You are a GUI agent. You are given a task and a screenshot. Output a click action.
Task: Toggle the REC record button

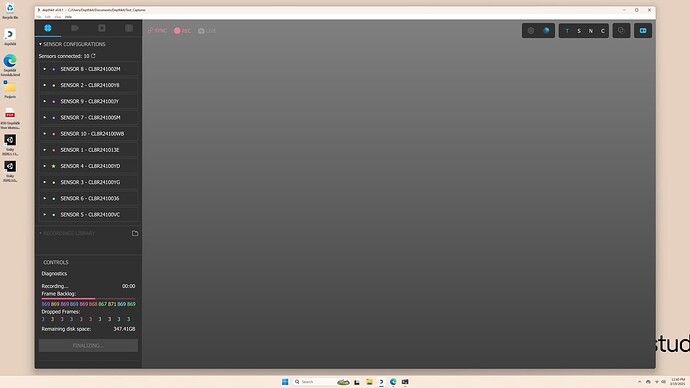coord(182,31)
